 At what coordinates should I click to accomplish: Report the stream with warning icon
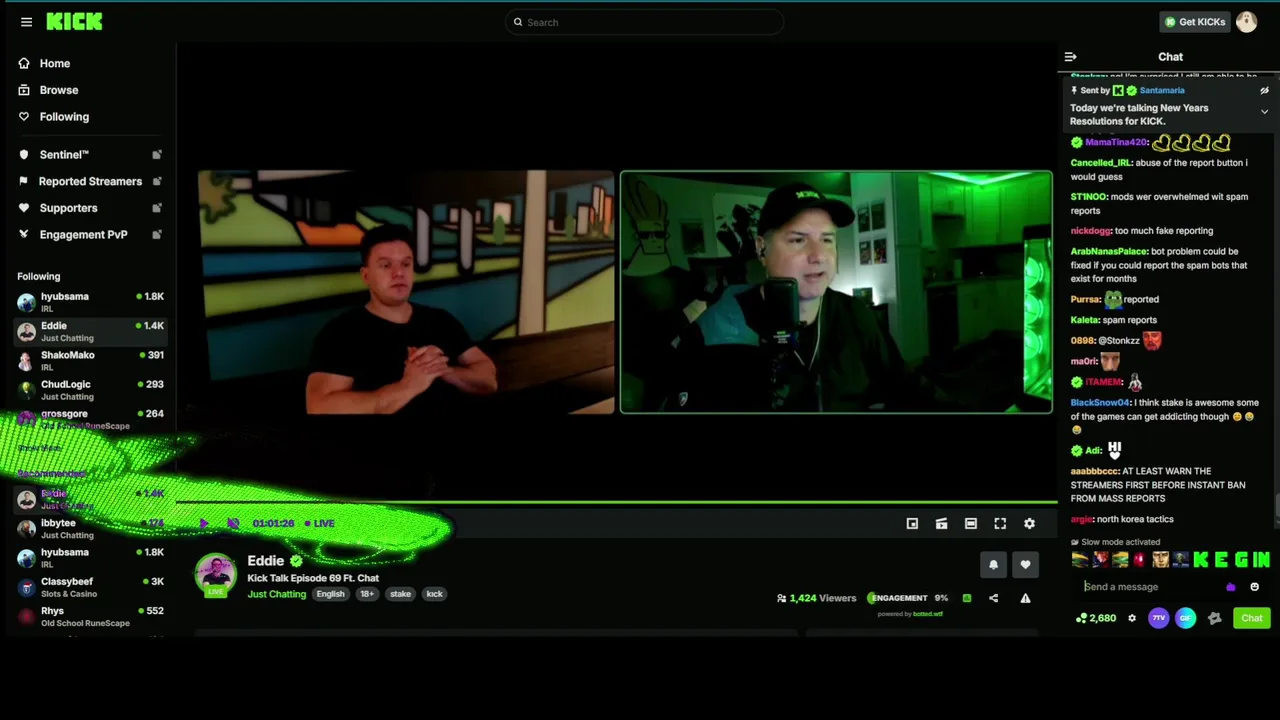(1025, 598)
